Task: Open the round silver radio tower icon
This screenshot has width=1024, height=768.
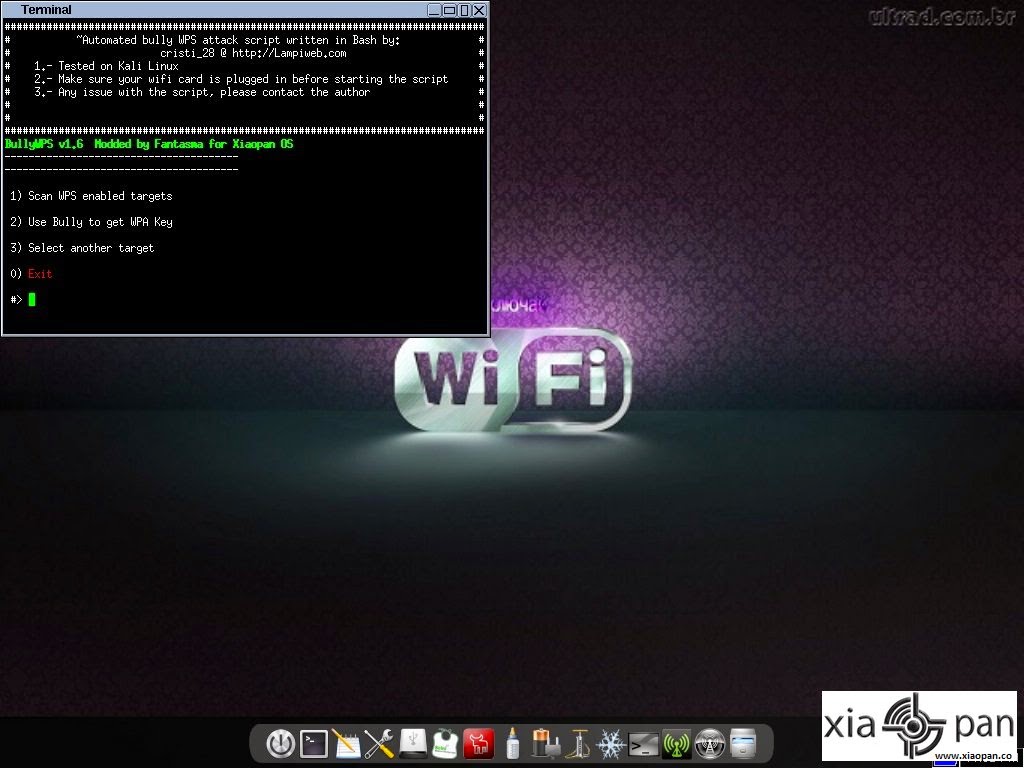Action: tap(709, 744)
